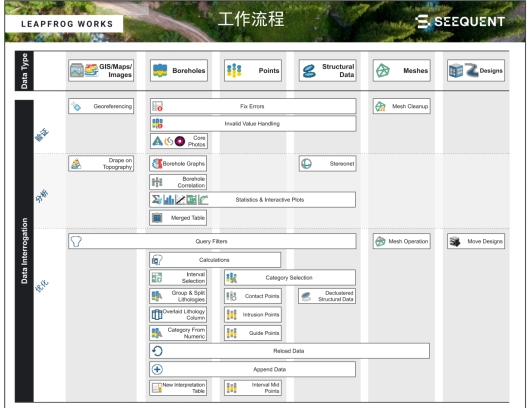Click the Category Selection label

289,278
